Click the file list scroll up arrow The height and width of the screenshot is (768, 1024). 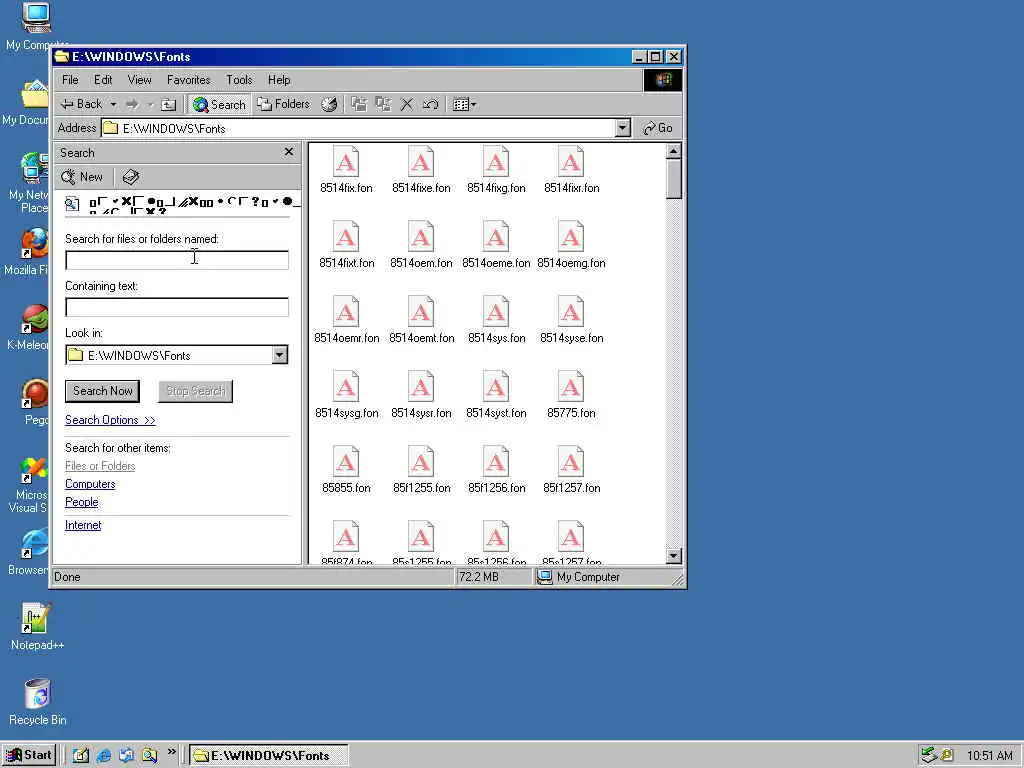point(674,151)
